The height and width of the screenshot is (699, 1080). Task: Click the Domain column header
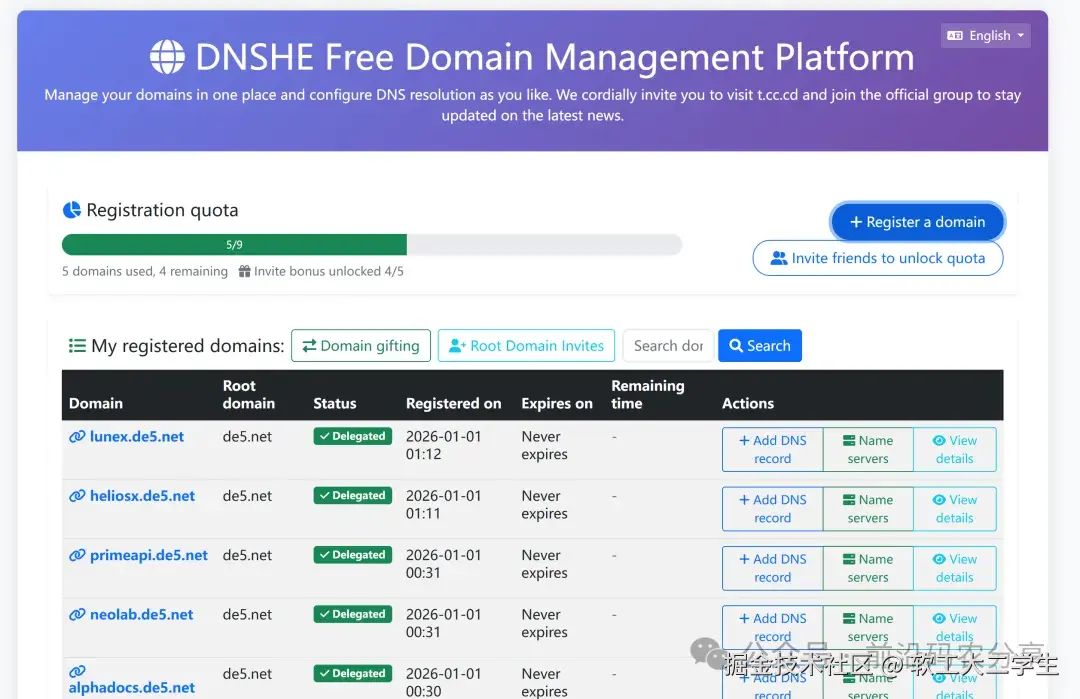coord(96,404)
